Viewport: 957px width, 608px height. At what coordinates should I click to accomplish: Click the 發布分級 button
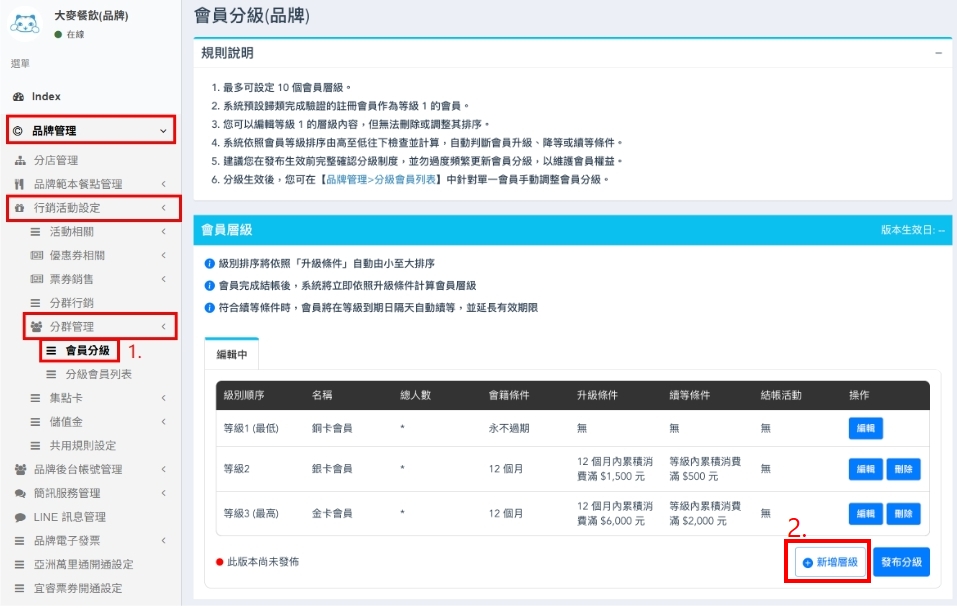coord(903,563)
